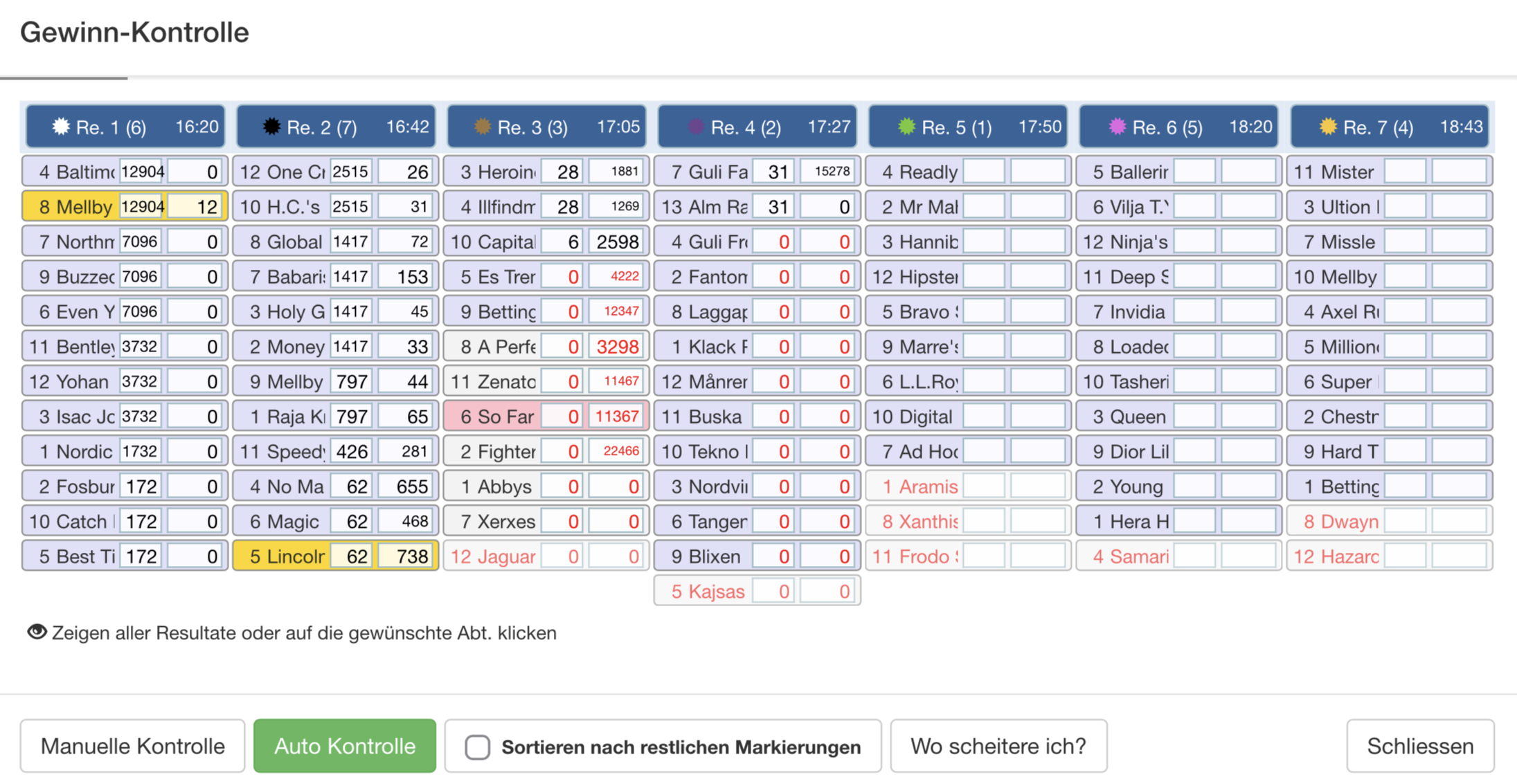Click the green burst icon in Re. 5
This screenshot has height=784, width=1517.
pos(906,127)
